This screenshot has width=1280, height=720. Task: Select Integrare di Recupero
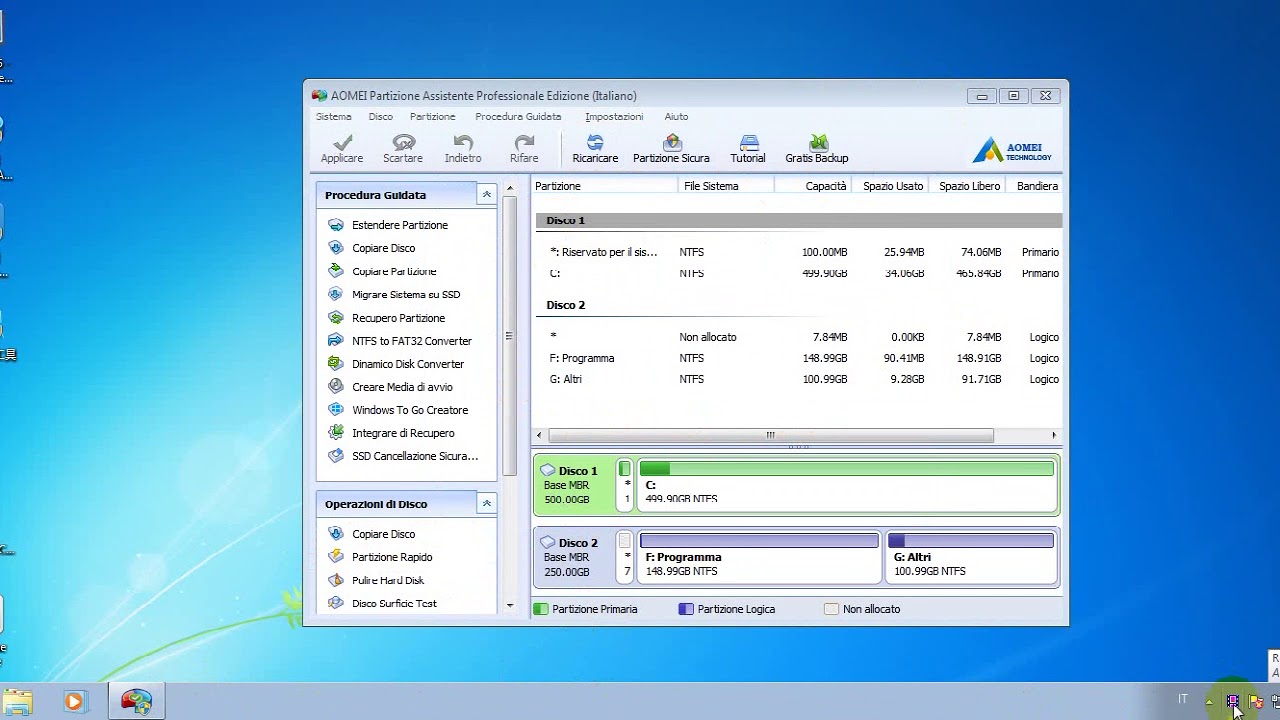click(x=403, y=433)
